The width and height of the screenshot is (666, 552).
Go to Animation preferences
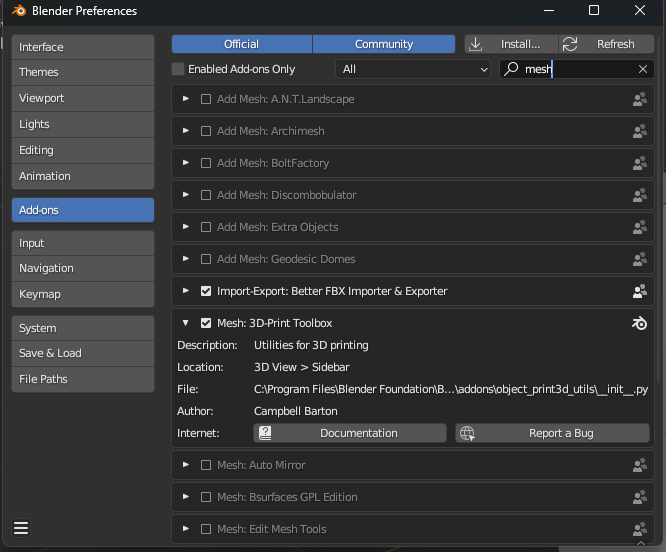[x=83, y=176]
